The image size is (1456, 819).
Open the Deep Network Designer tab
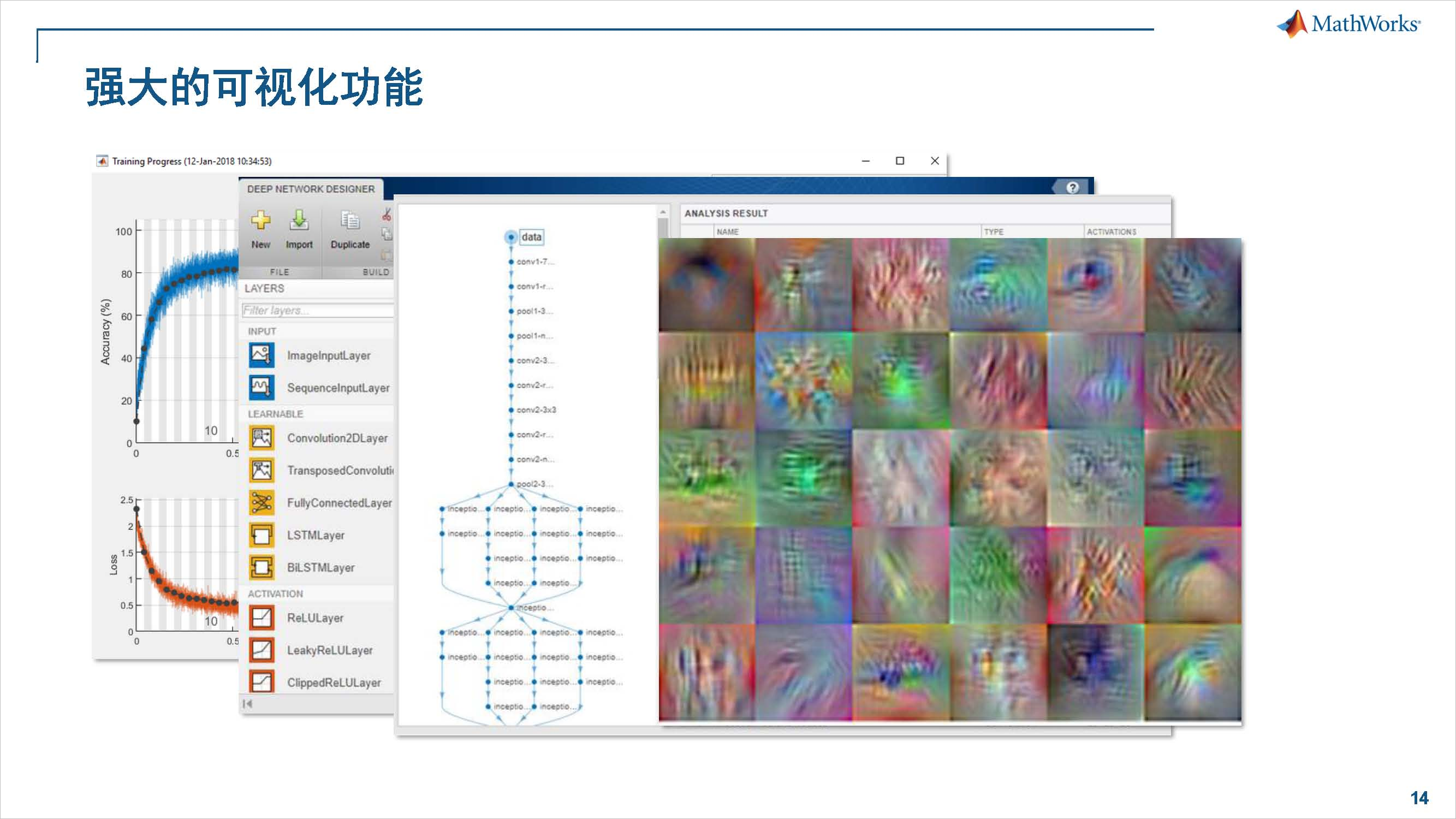(x=311, y=189)
